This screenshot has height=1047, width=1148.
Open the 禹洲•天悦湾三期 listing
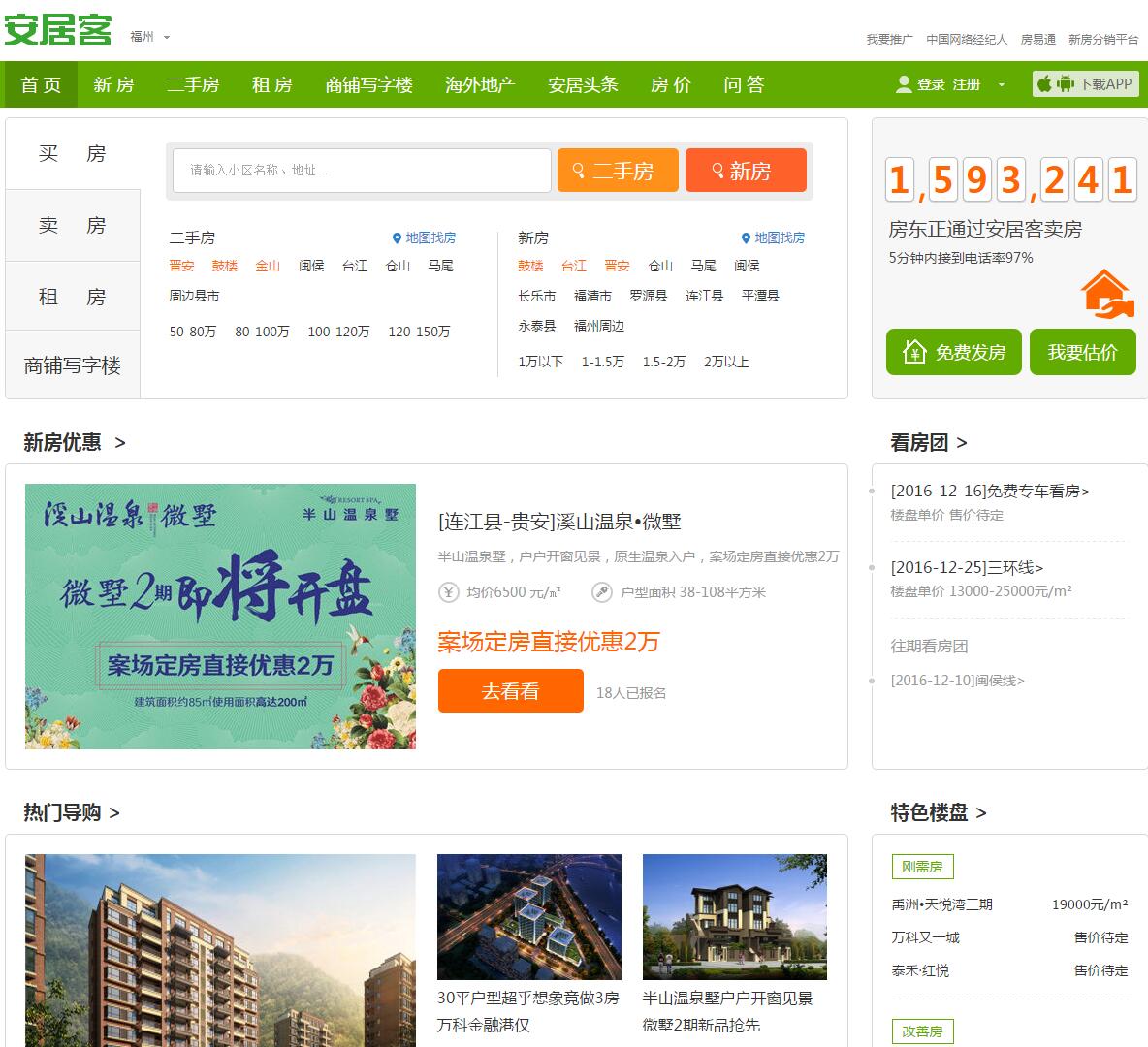941,904
